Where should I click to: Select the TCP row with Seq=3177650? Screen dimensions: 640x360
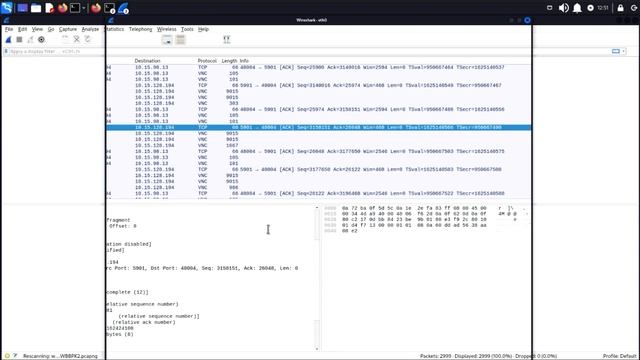click(x=318, y=169)
